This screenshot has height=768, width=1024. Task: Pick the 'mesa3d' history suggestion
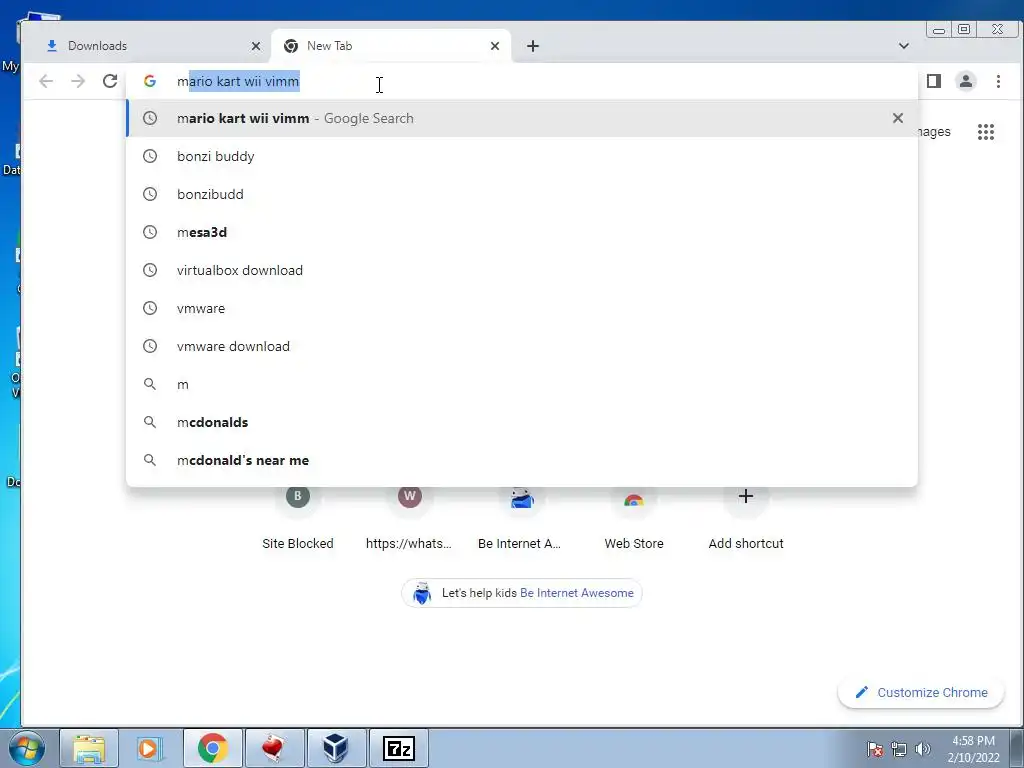tap(522, 232)
